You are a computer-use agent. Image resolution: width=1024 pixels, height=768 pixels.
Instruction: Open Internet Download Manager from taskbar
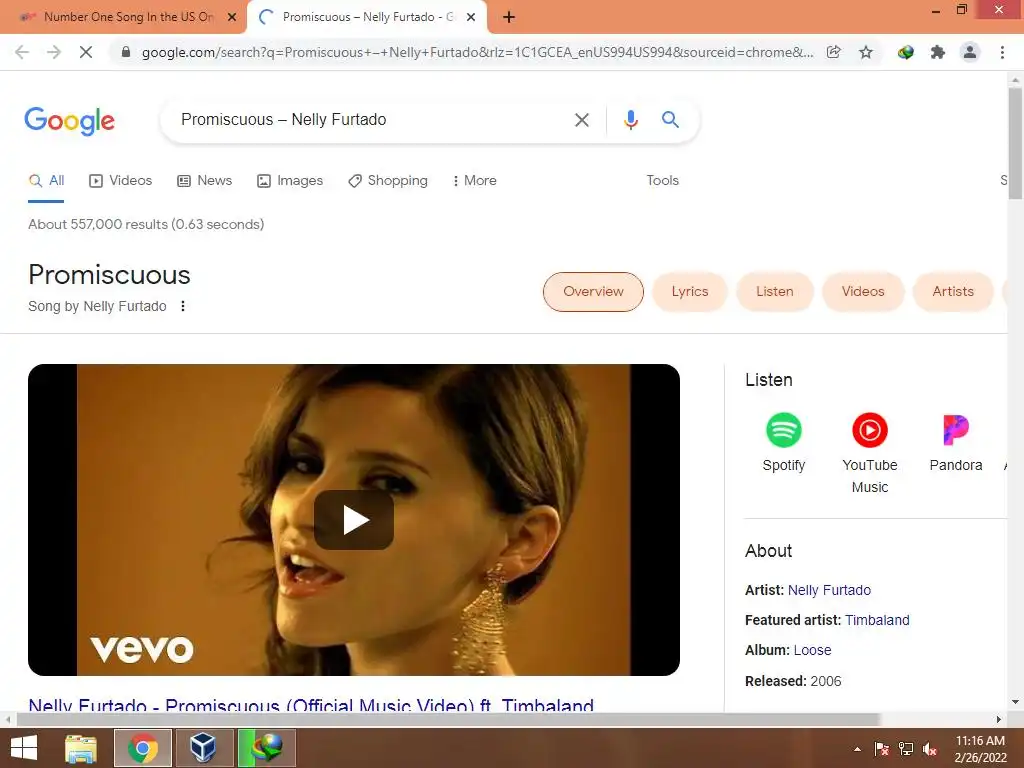click(266, 748)
